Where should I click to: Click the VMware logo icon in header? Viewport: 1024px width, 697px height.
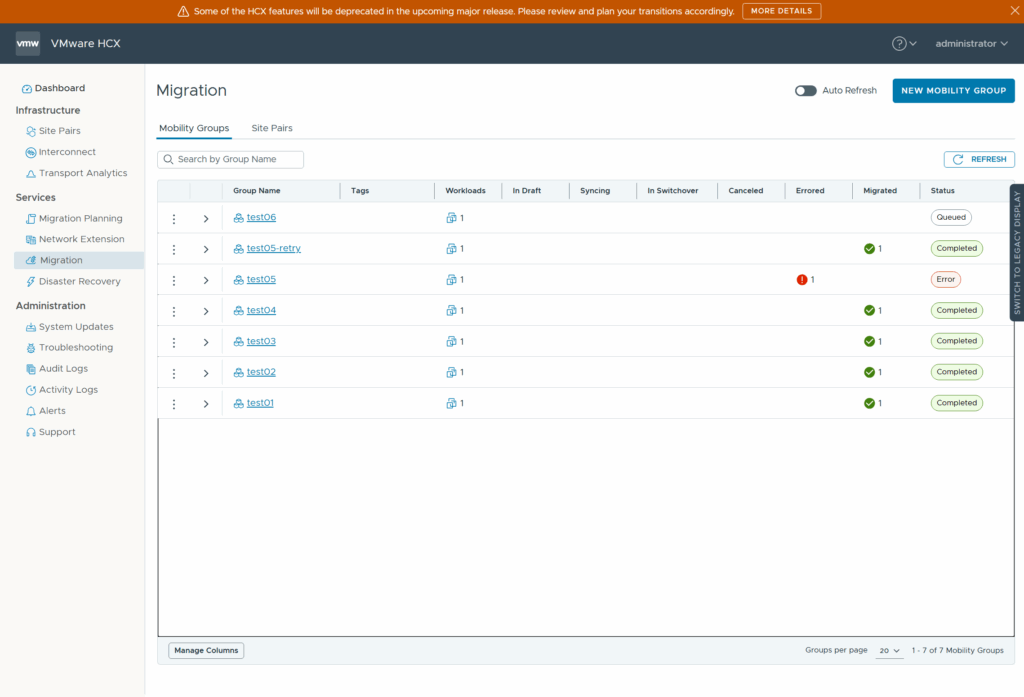(28, 43)
